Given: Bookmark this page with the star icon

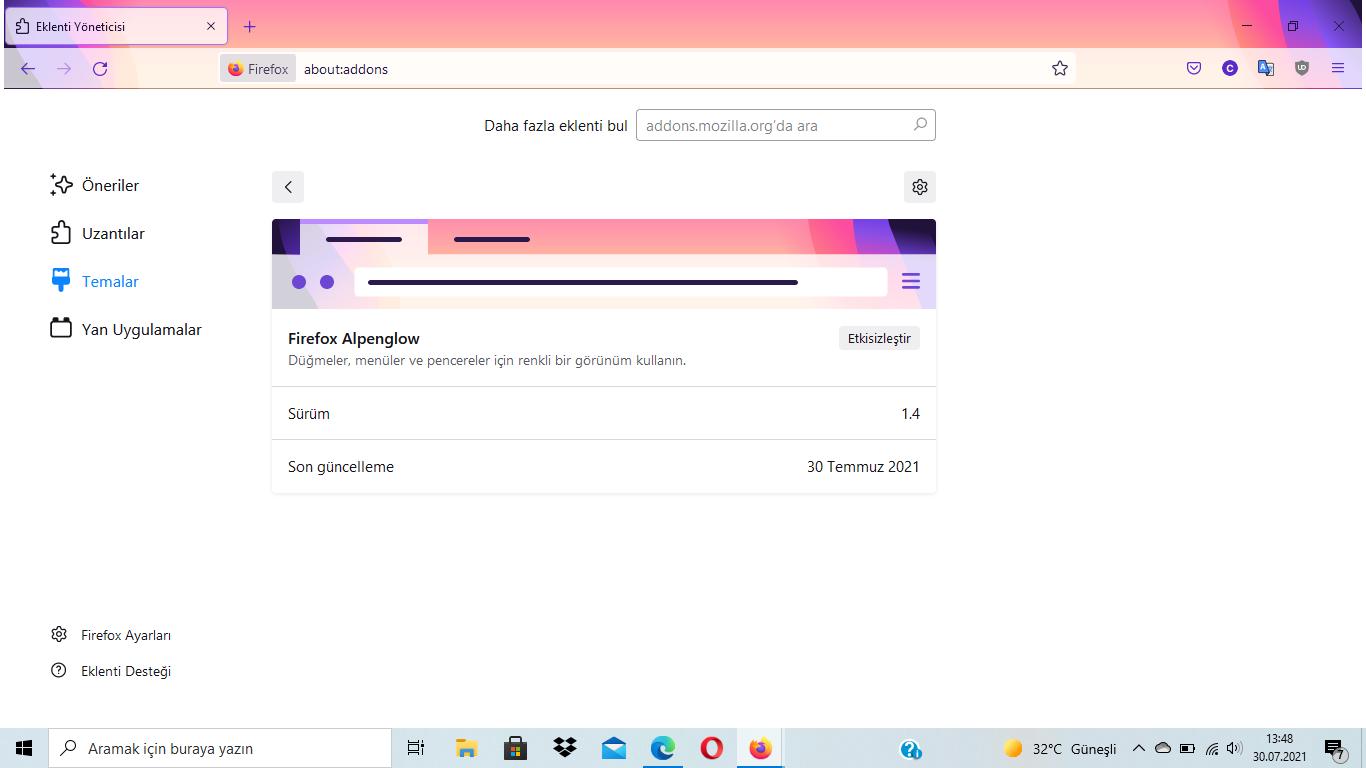Looking at the screenshot, I should click(1060, 69).
